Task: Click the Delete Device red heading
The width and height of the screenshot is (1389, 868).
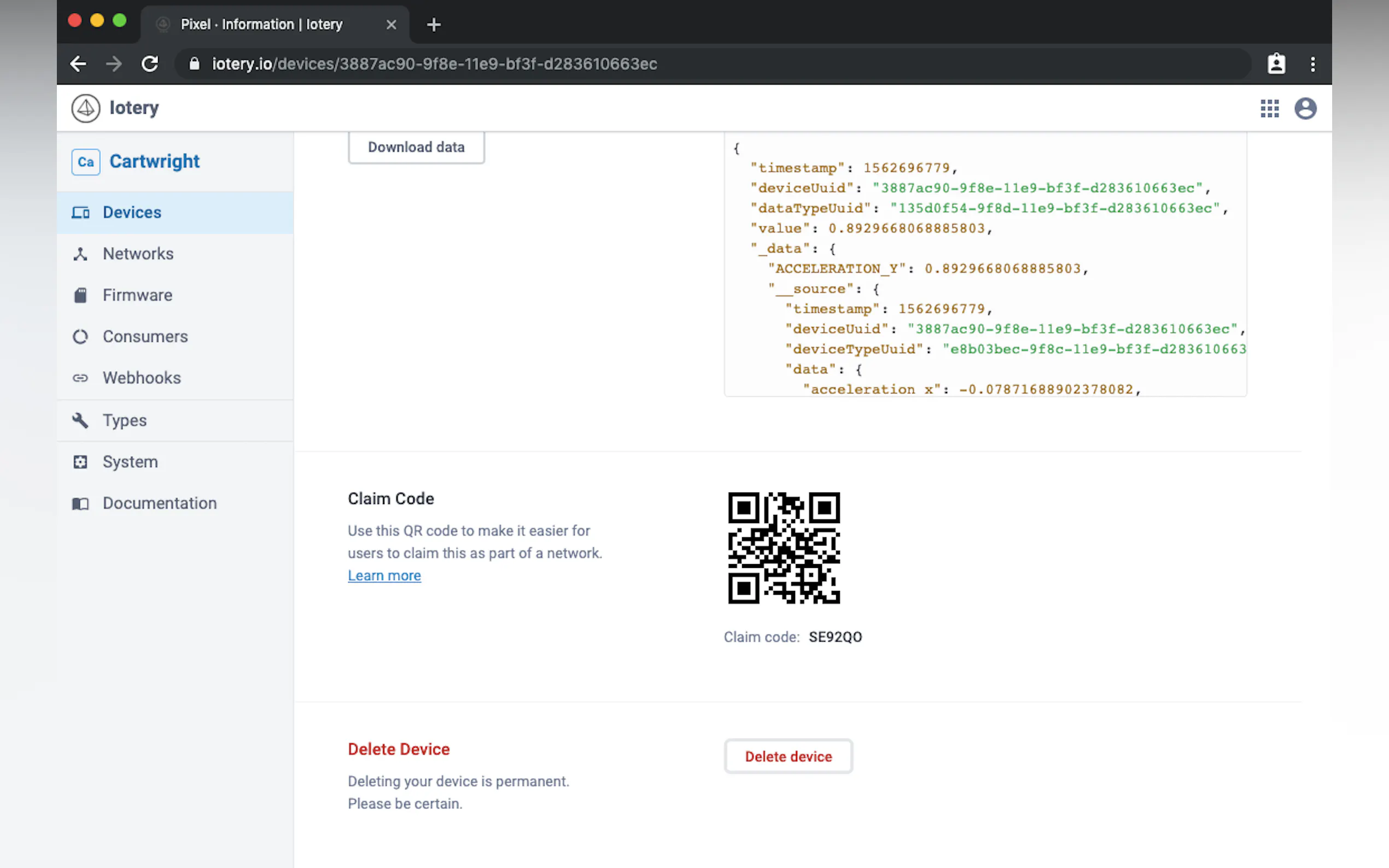Action: (x=399, y=749)
